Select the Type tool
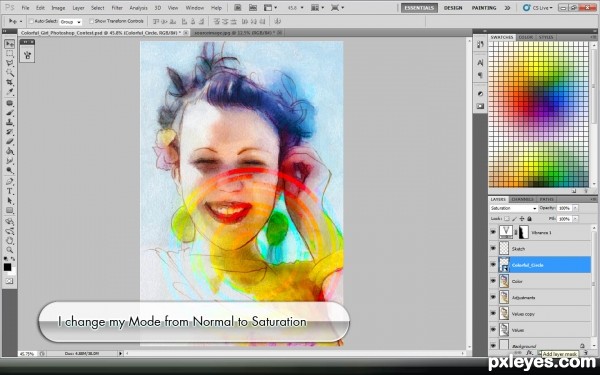Viewport: 600px width, 375px height. click(10, 191)
